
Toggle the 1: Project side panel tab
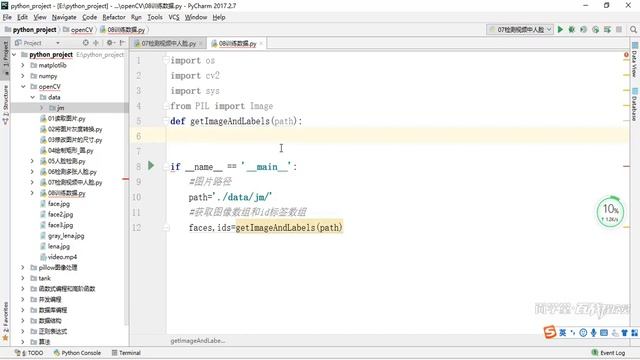[x=5, y=57]
